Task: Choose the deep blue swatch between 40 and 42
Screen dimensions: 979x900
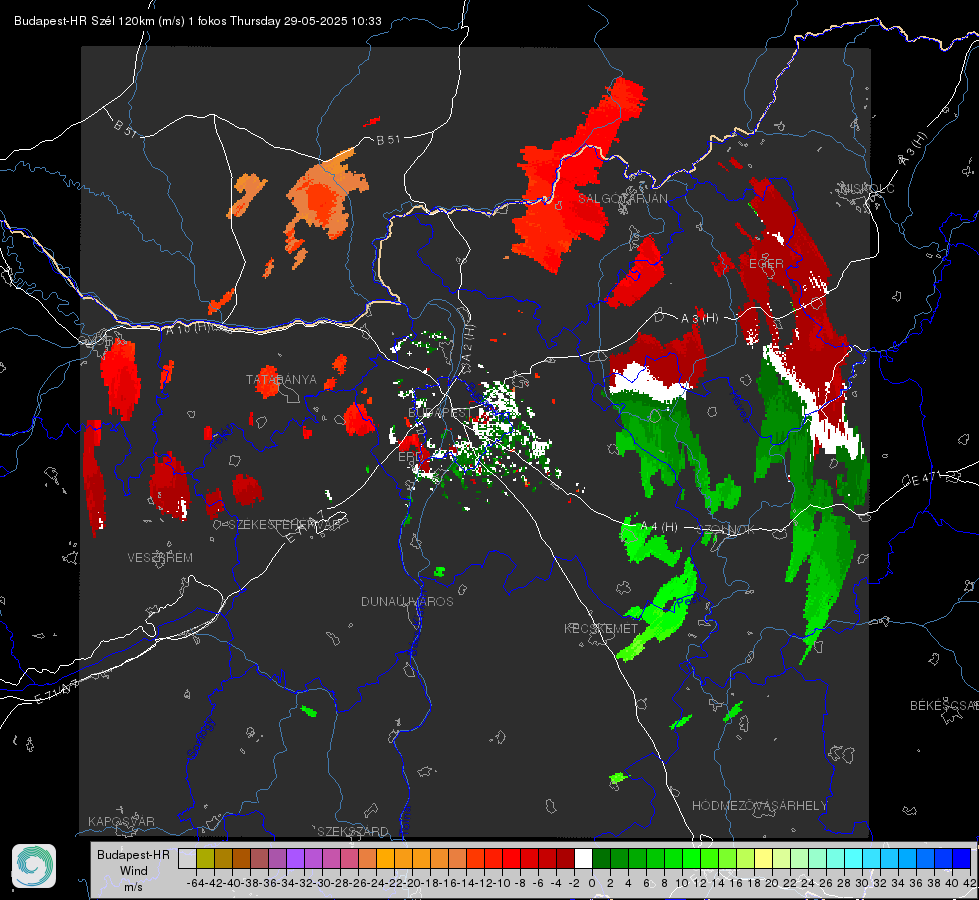Action: click(962, 858)
